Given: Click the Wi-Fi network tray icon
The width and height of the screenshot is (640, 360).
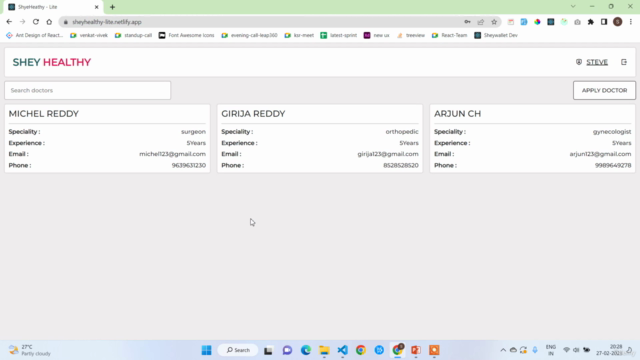Looking at the screenshot, I should tap(567, 350).
